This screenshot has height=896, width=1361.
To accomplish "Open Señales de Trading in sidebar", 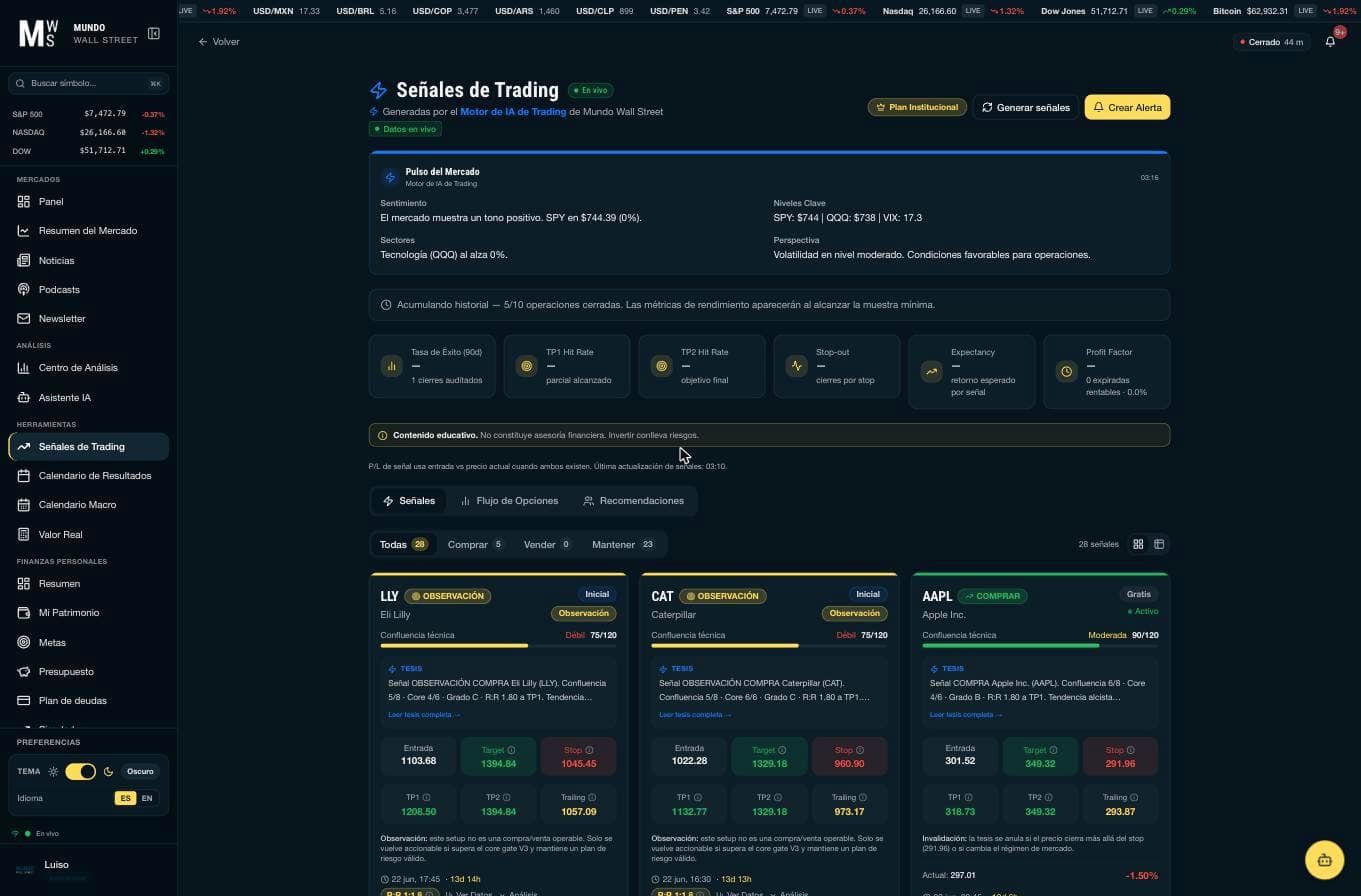I will pos(88,446).
